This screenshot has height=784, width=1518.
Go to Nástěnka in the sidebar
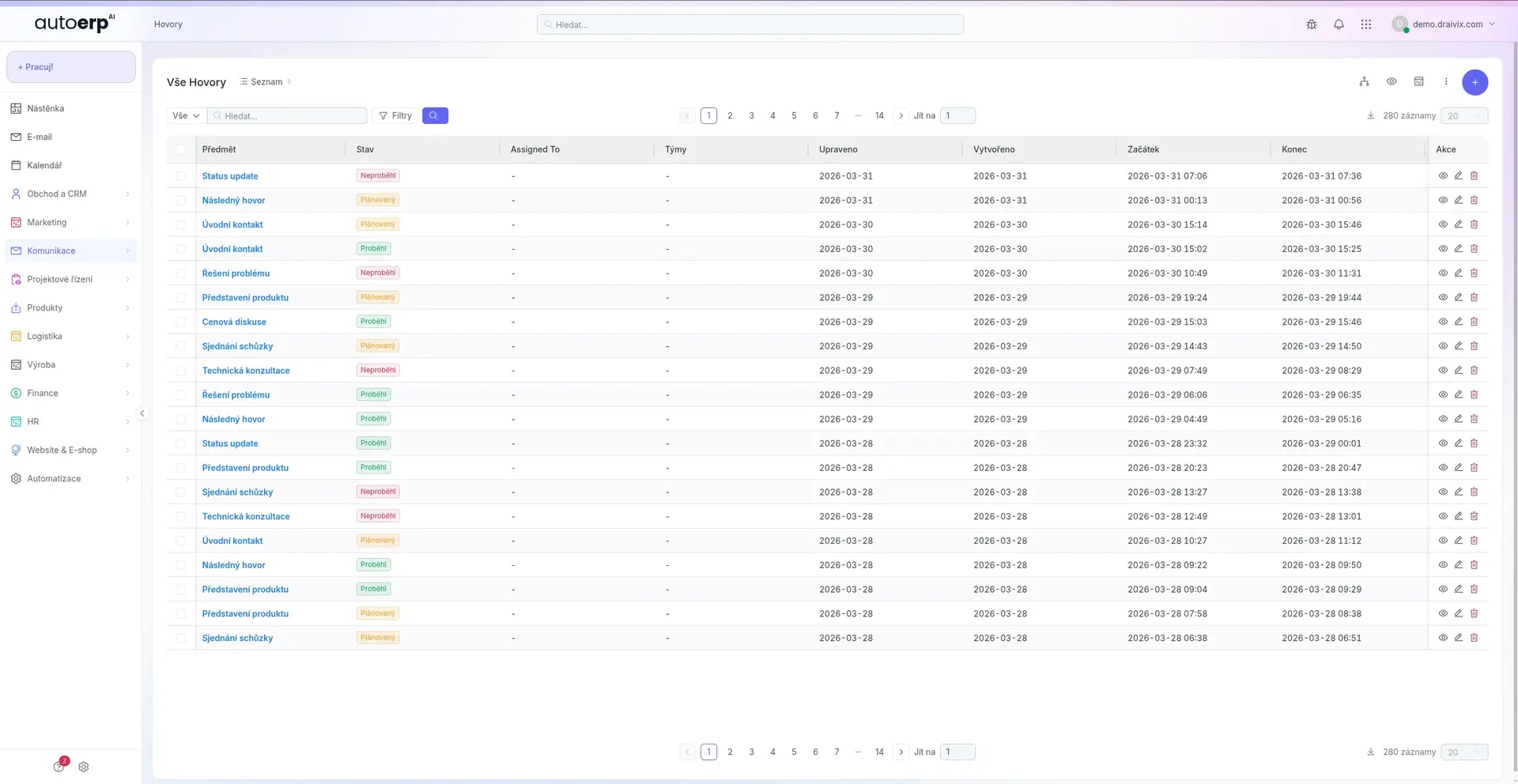click(45, 108)
